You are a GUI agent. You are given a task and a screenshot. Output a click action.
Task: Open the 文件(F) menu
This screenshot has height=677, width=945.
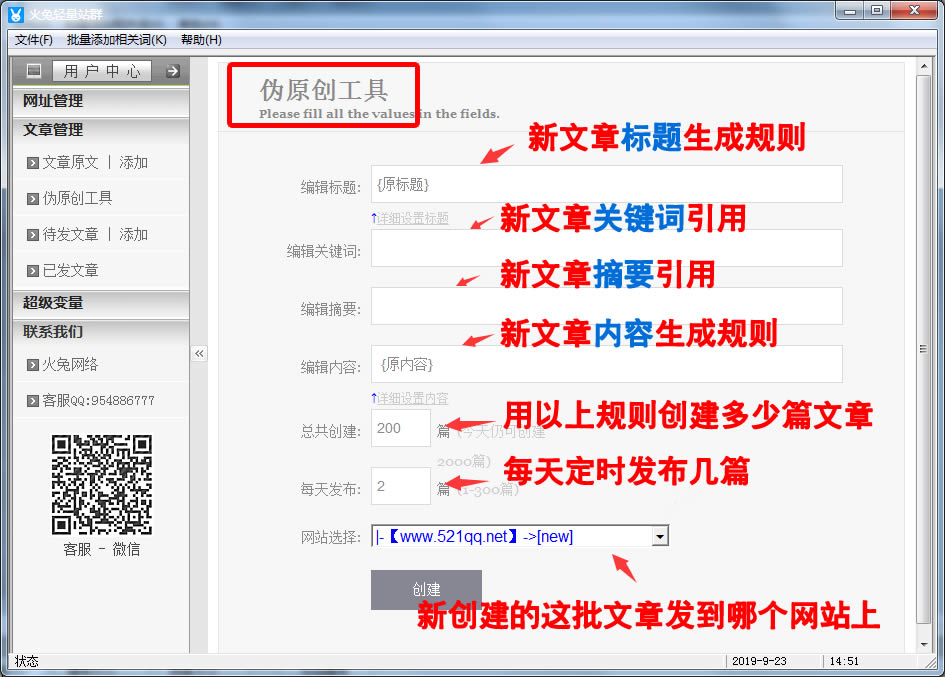pos(34,40)
